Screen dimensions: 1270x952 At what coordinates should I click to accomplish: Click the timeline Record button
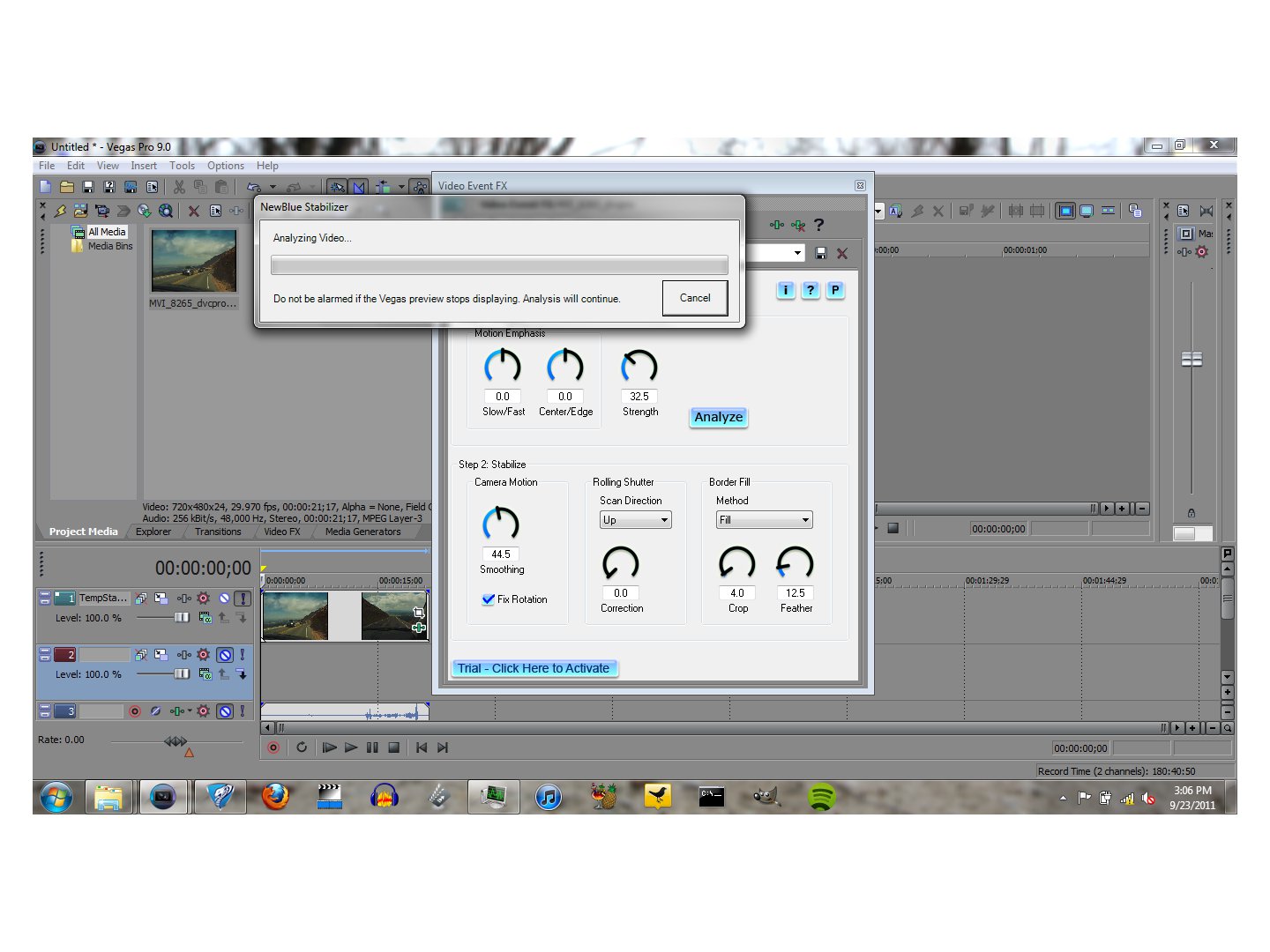point(273,747)
